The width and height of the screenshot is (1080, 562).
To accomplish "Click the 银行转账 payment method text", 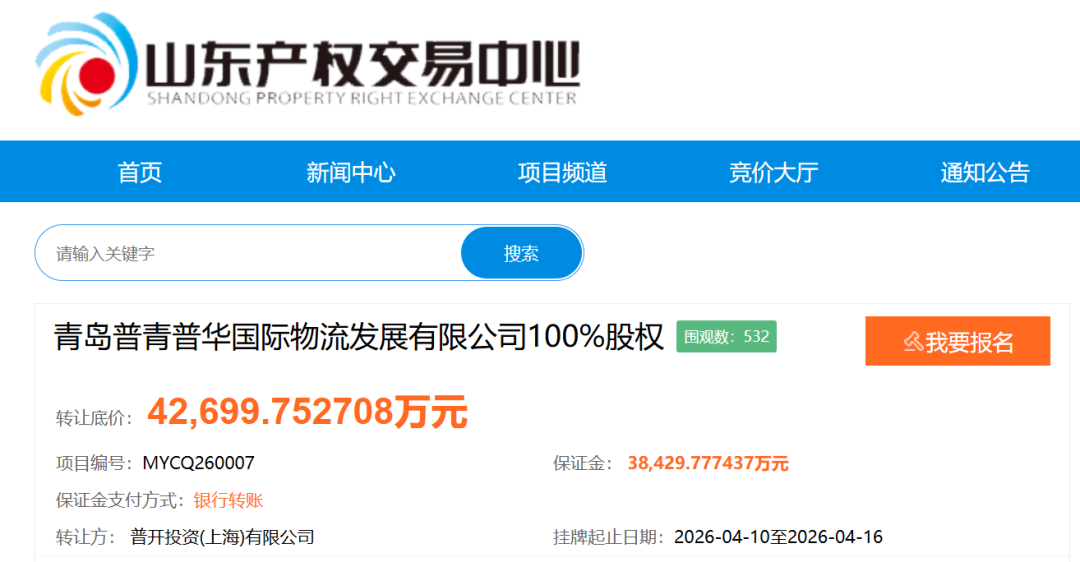I will 228,500.
